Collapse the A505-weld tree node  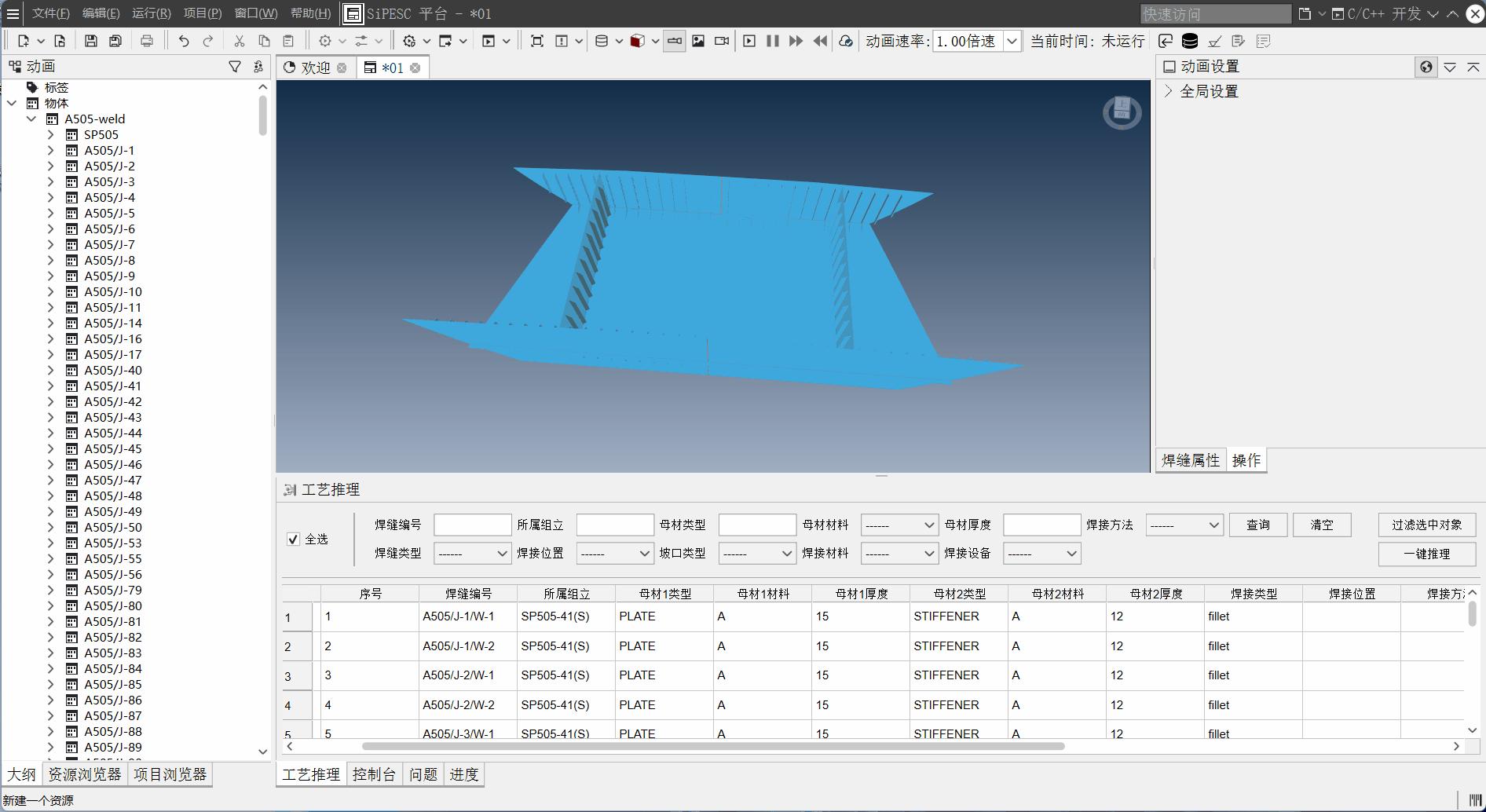pos(31,119)
